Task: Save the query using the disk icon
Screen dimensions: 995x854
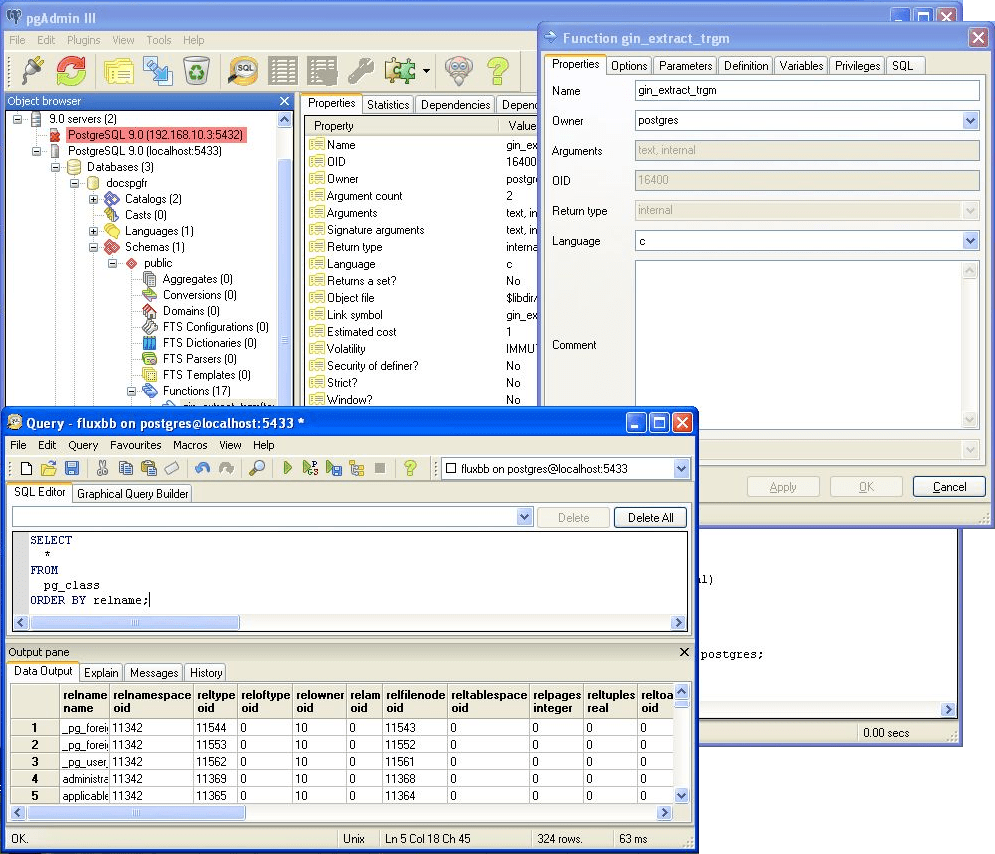Action: pos(72,466)
